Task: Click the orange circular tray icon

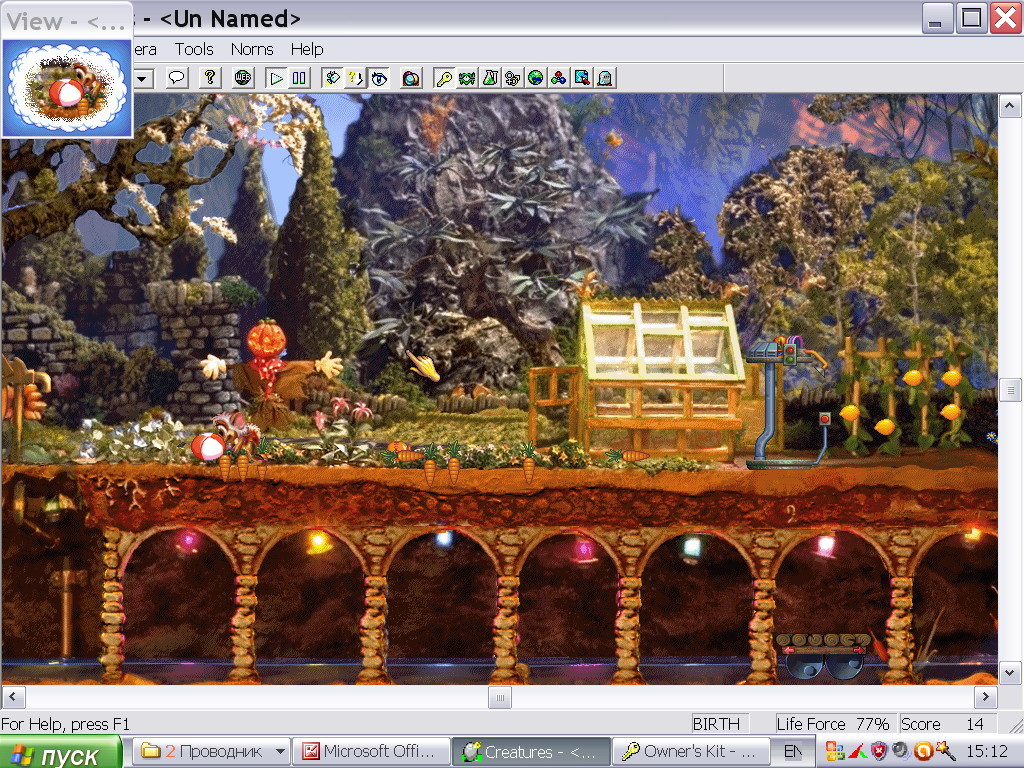Action: (x=923, y=752)
